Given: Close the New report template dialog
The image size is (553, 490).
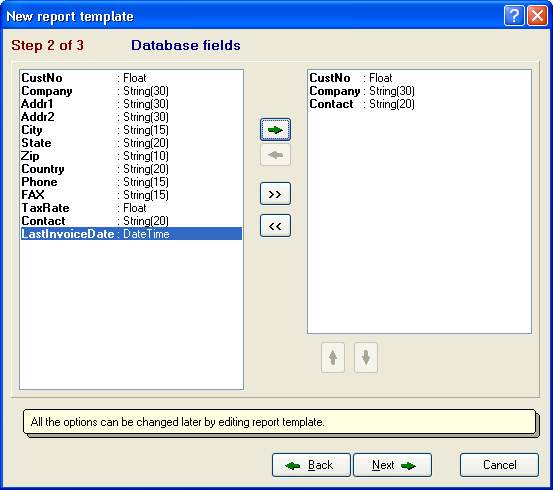Looking at the screenshot, I should click(537, 16).
